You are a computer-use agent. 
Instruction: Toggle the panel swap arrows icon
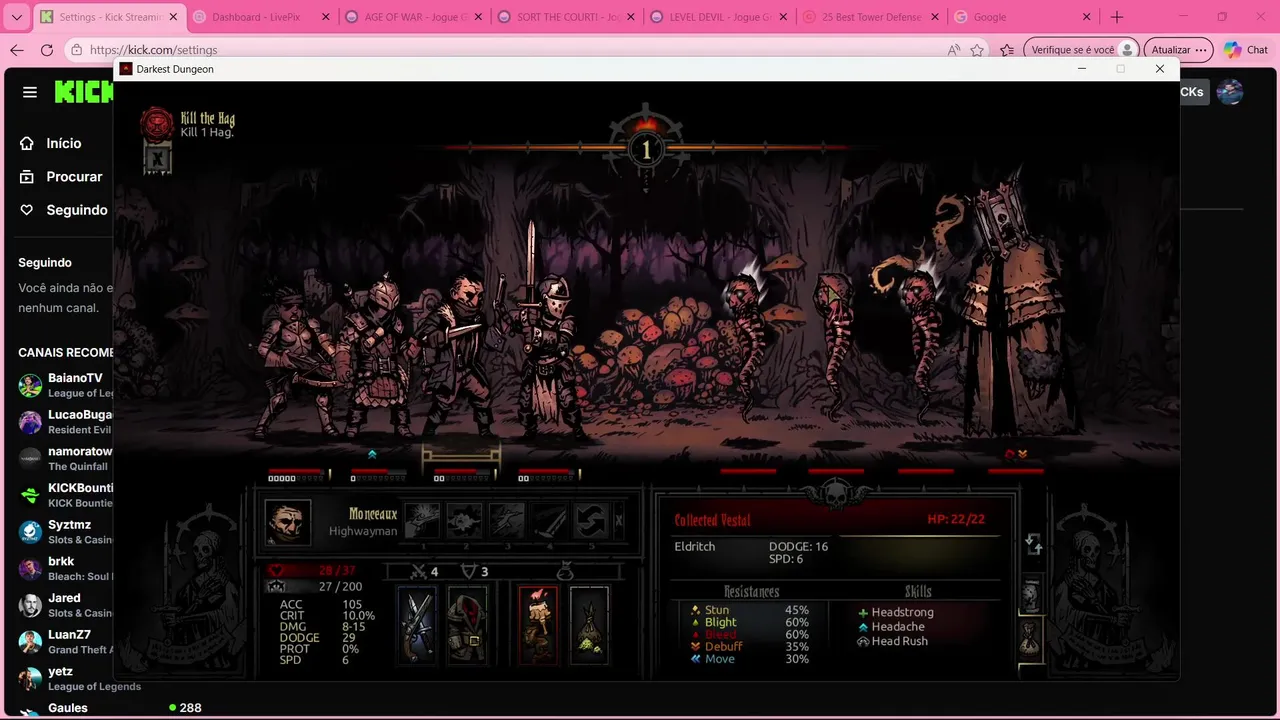pos(1034,545)
